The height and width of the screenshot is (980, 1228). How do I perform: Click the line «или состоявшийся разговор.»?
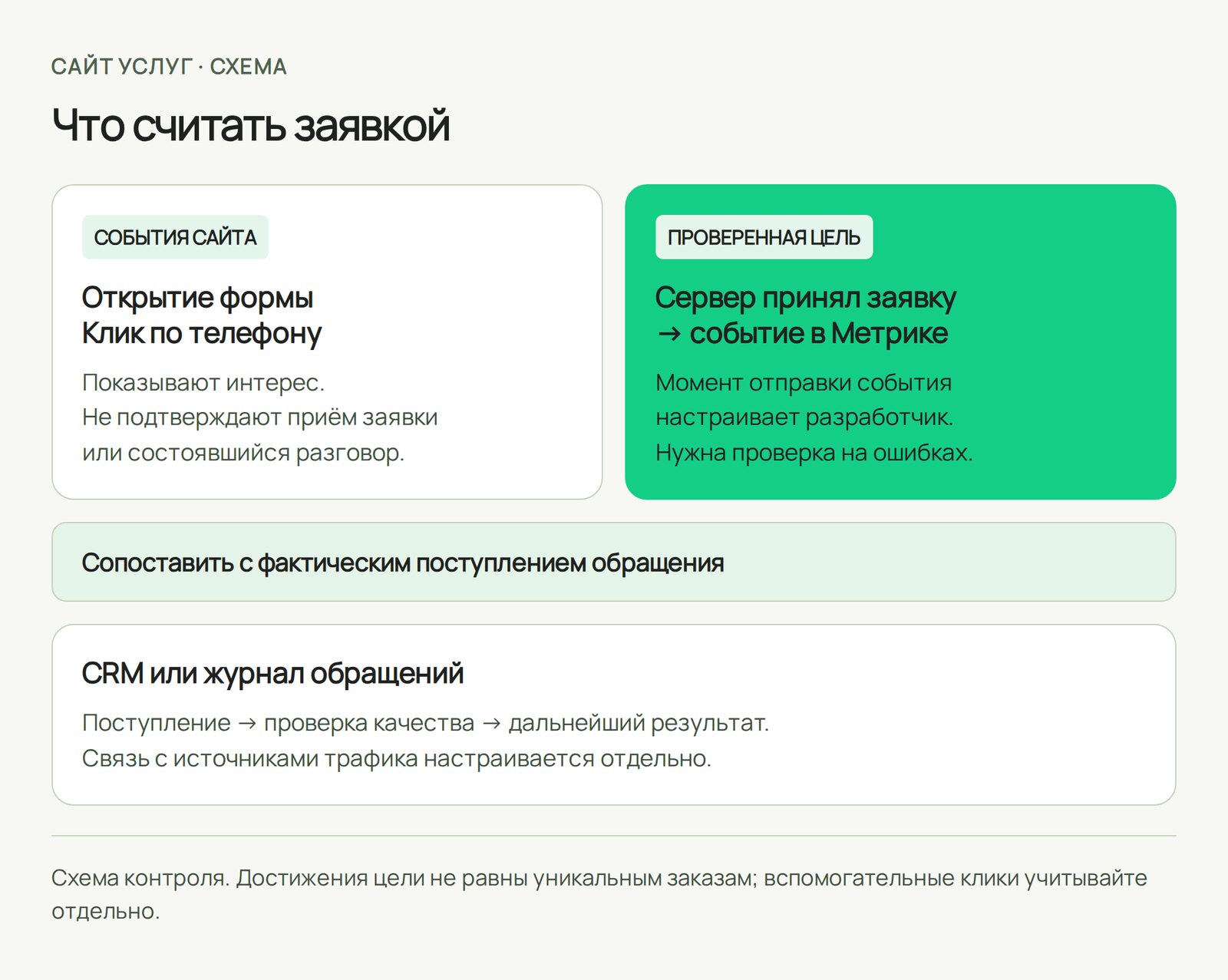(x=243, y=453)
